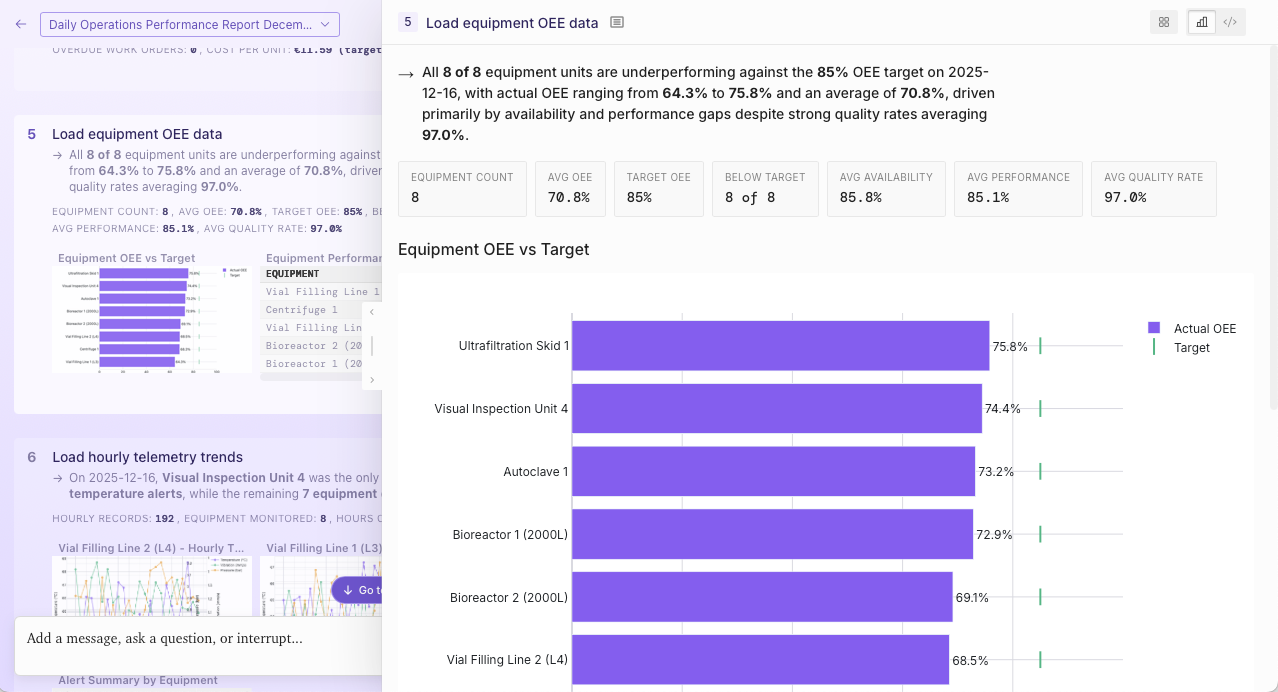
Task: Expand the panel using the right chevron handle
Action: click(x=372, y=380)
